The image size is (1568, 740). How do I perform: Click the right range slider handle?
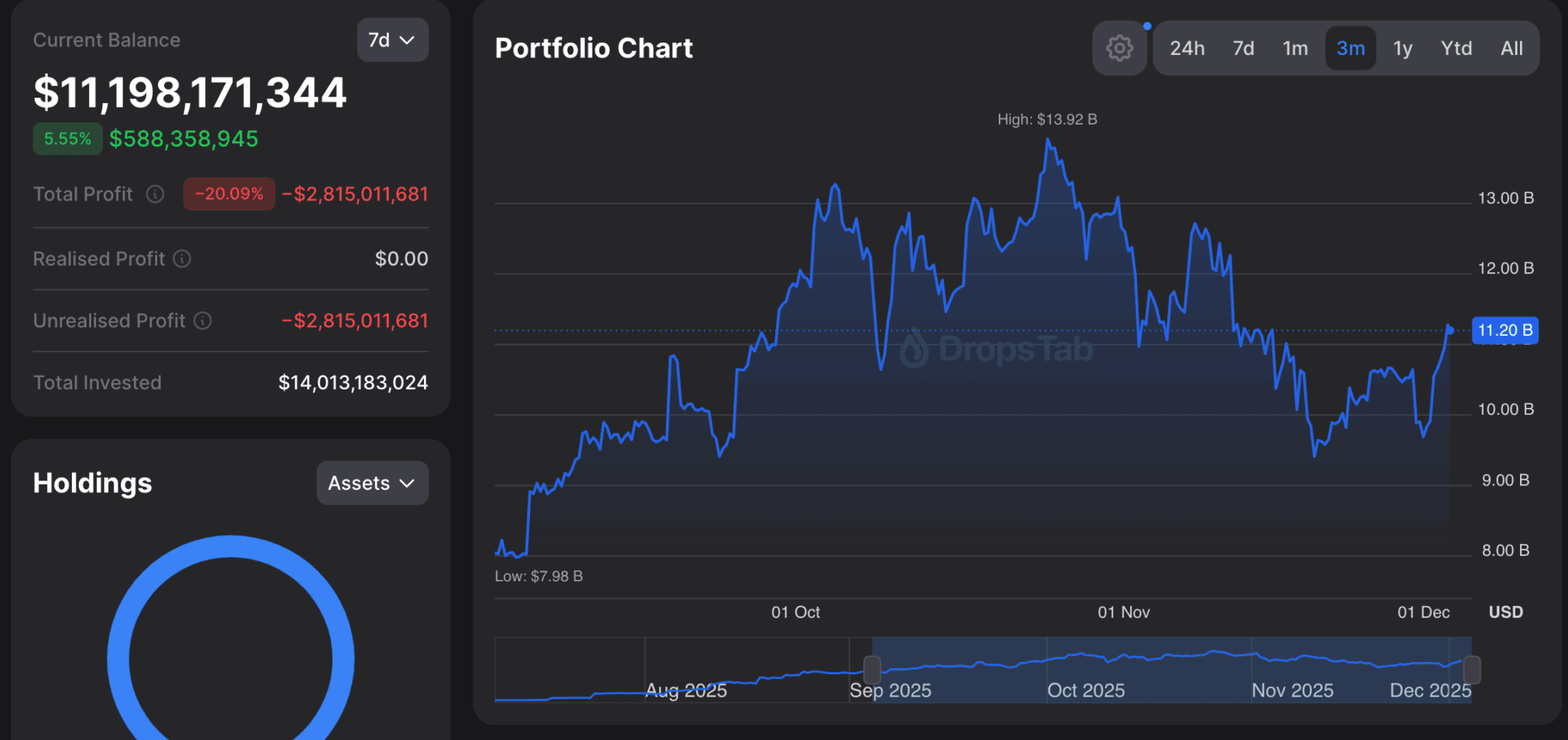[x=1471, y=670]
